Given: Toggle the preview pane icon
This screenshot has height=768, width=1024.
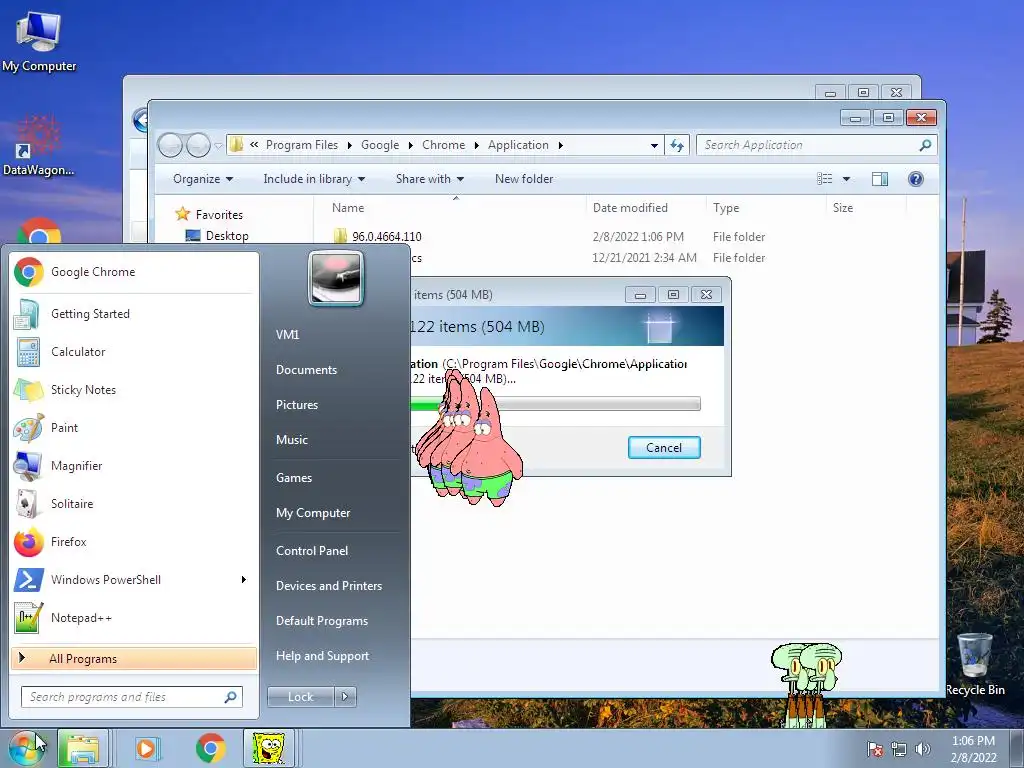Looking at the screenshot, I should coord(880,179).
